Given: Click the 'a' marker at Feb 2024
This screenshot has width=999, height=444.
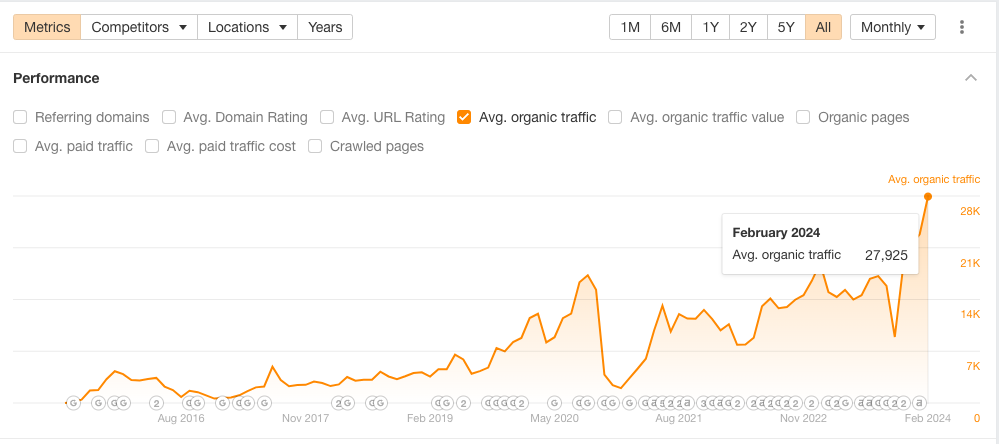Looking at the screenshot, I should pos(919,403).
